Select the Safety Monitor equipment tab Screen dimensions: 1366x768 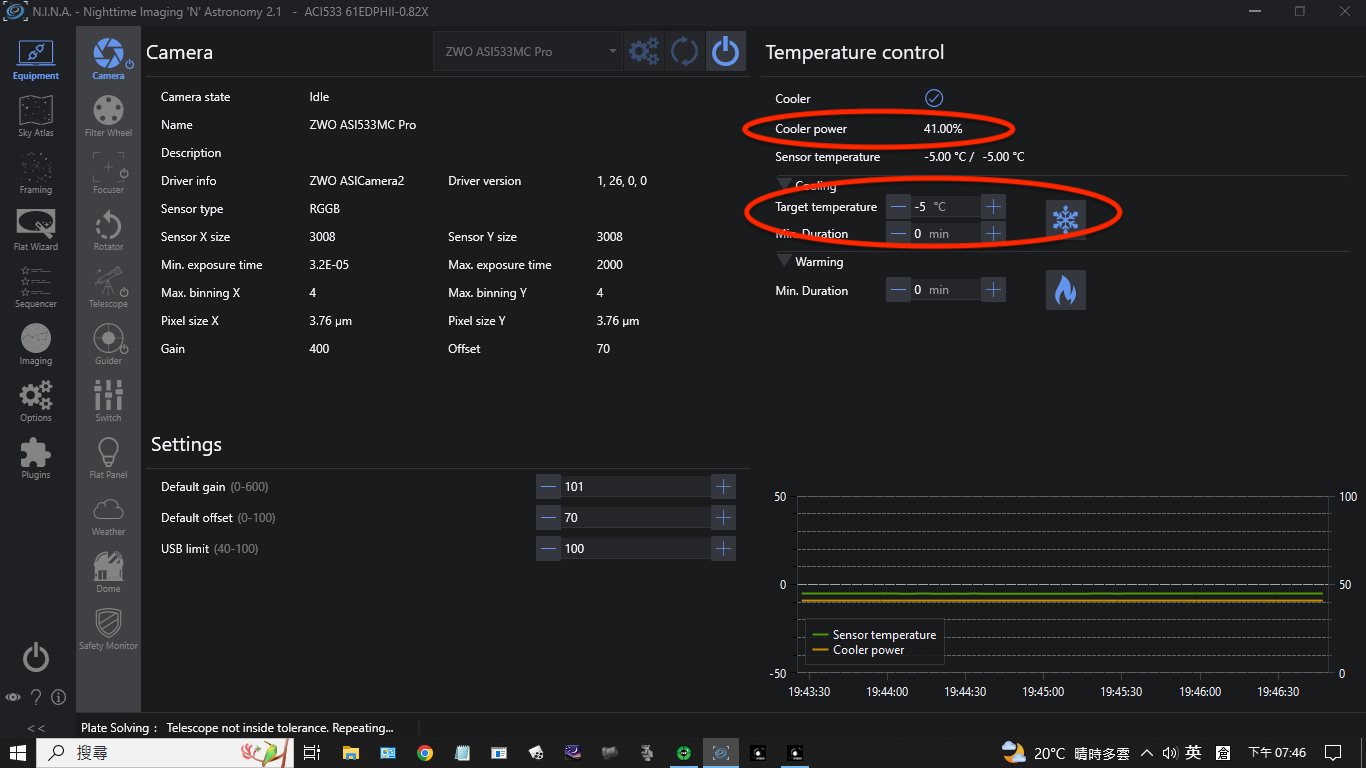(108, 629)
